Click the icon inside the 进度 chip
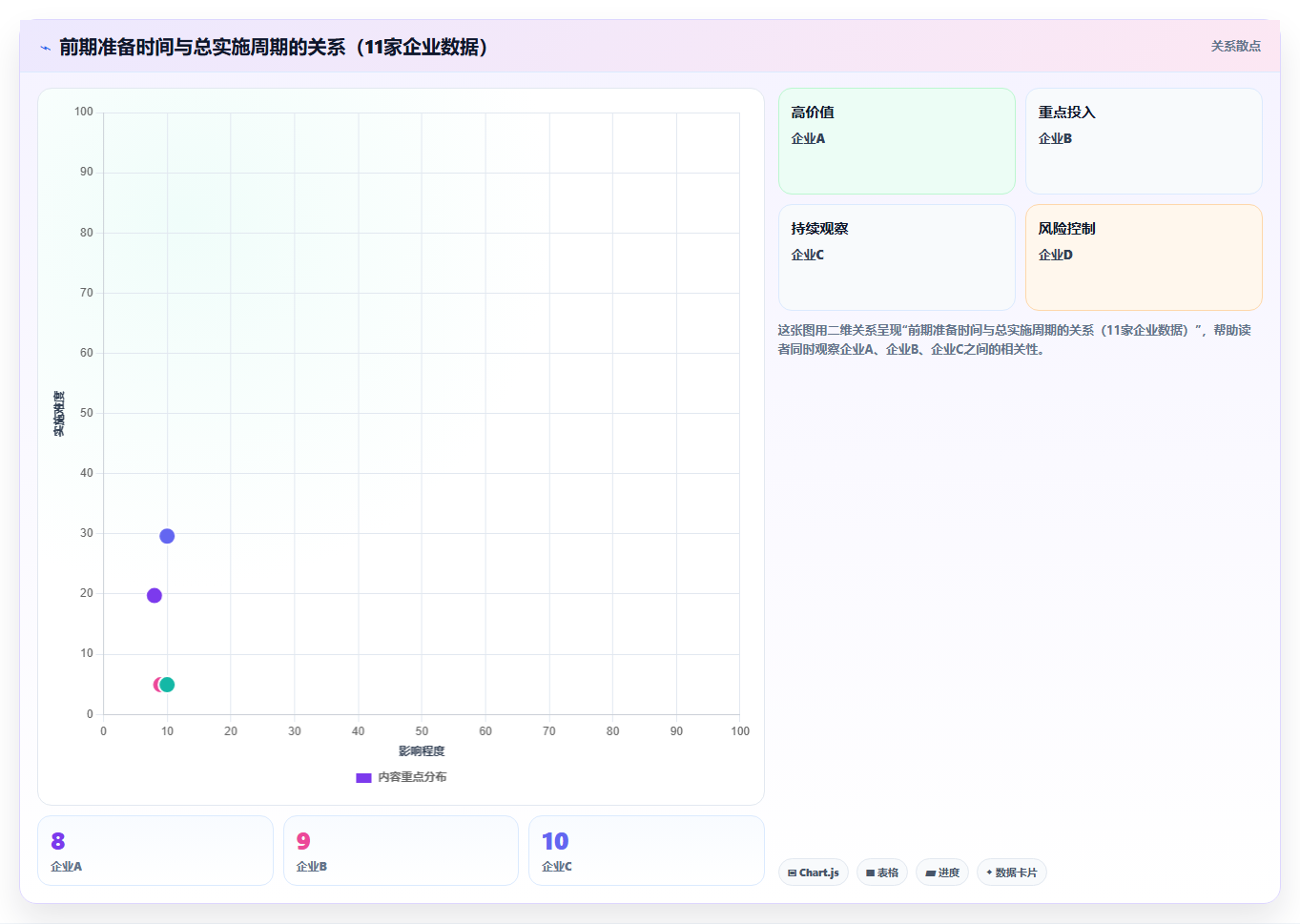 click(930, 873)
